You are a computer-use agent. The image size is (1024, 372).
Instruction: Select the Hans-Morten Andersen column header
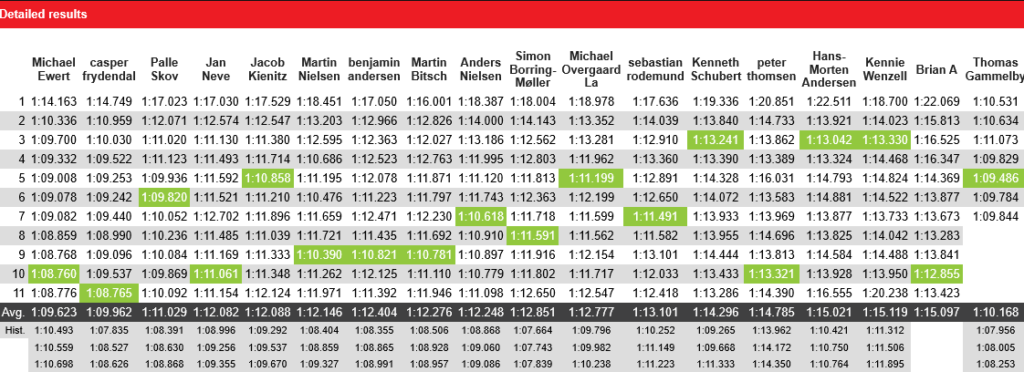[828, 69]
